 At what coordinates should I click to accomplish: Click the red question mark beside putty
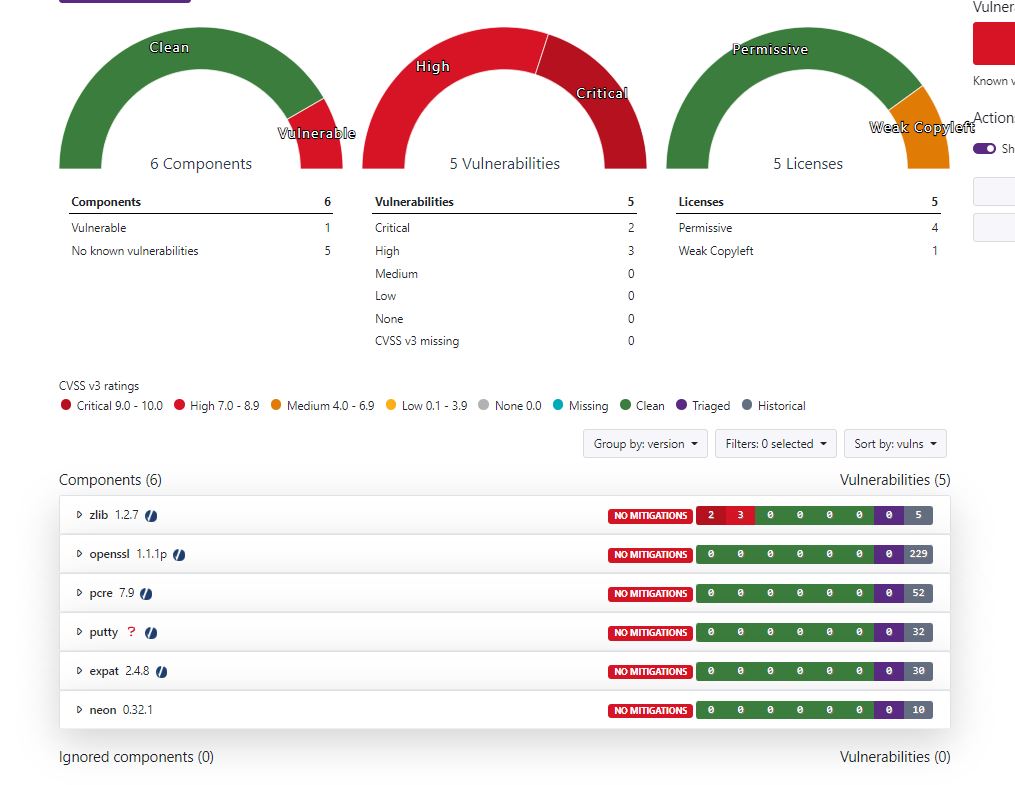tap(131, 632)
